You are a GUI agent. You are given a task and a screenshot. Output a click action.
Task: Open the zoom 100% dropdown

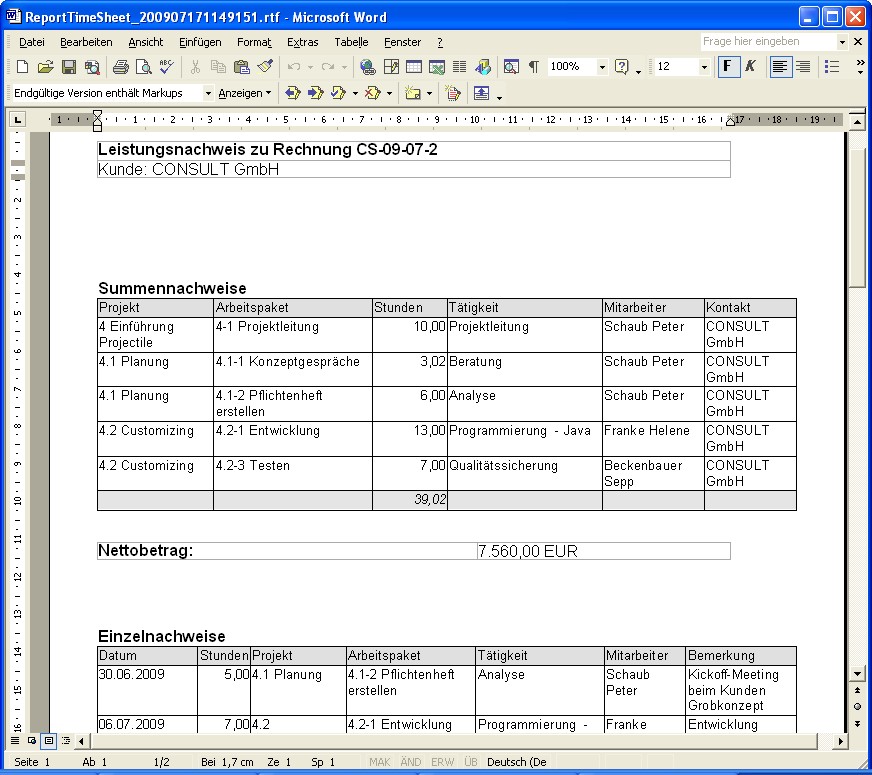click(602, 67)
